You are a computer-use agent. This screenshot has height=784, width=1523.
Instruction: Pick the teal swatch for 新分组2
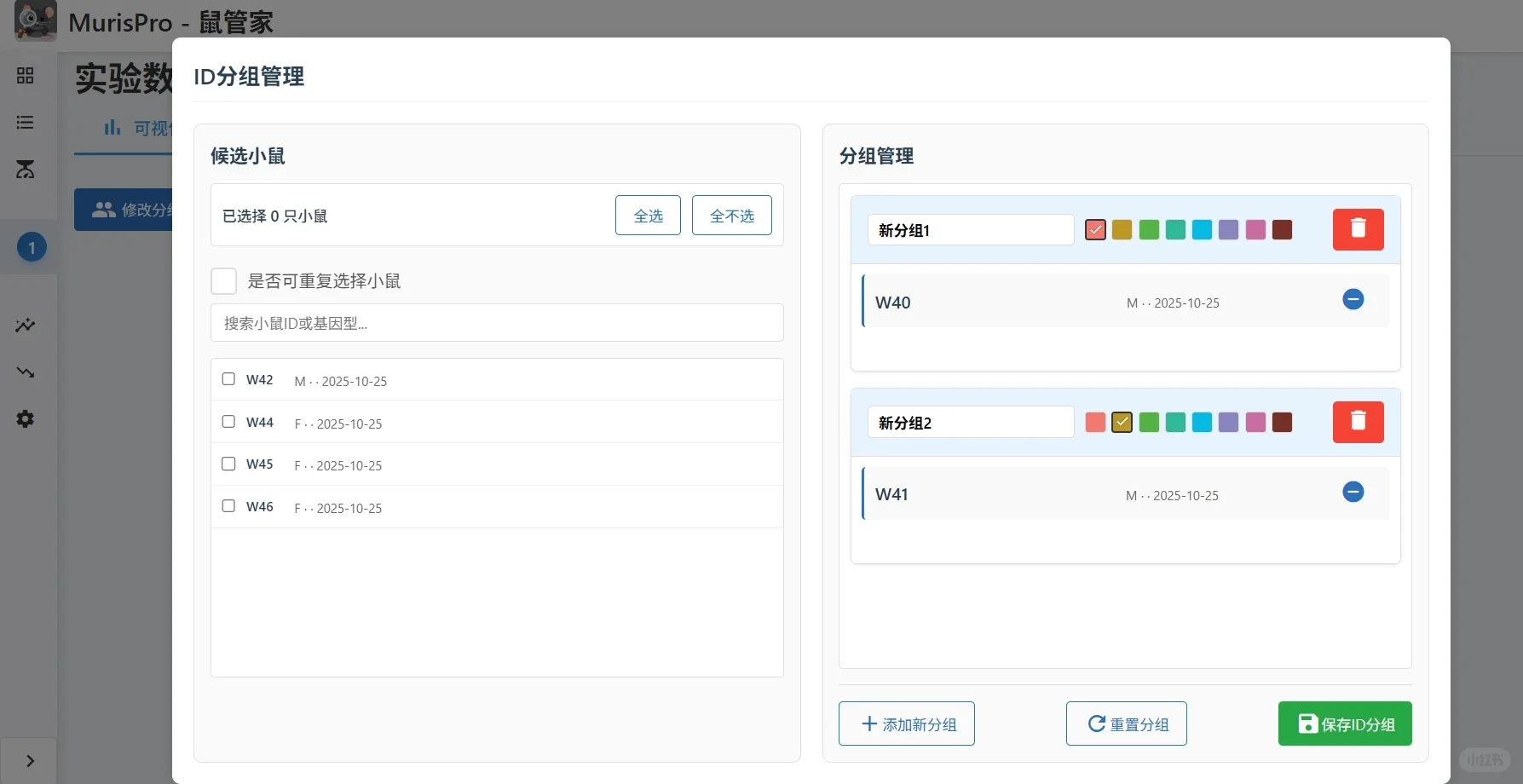tap(1175, 422)
